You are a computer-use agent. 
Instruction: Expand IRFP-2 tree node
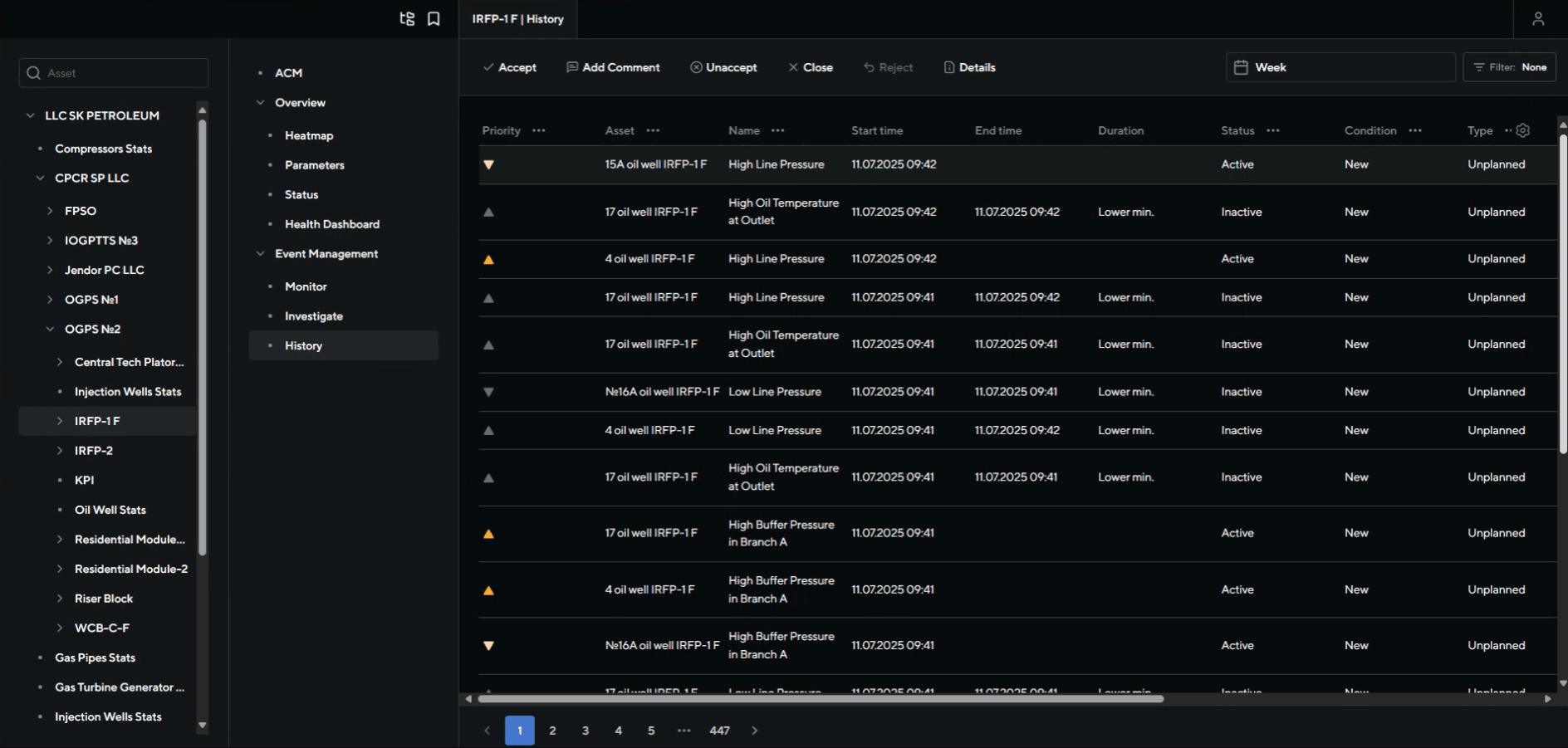[60, 451]
